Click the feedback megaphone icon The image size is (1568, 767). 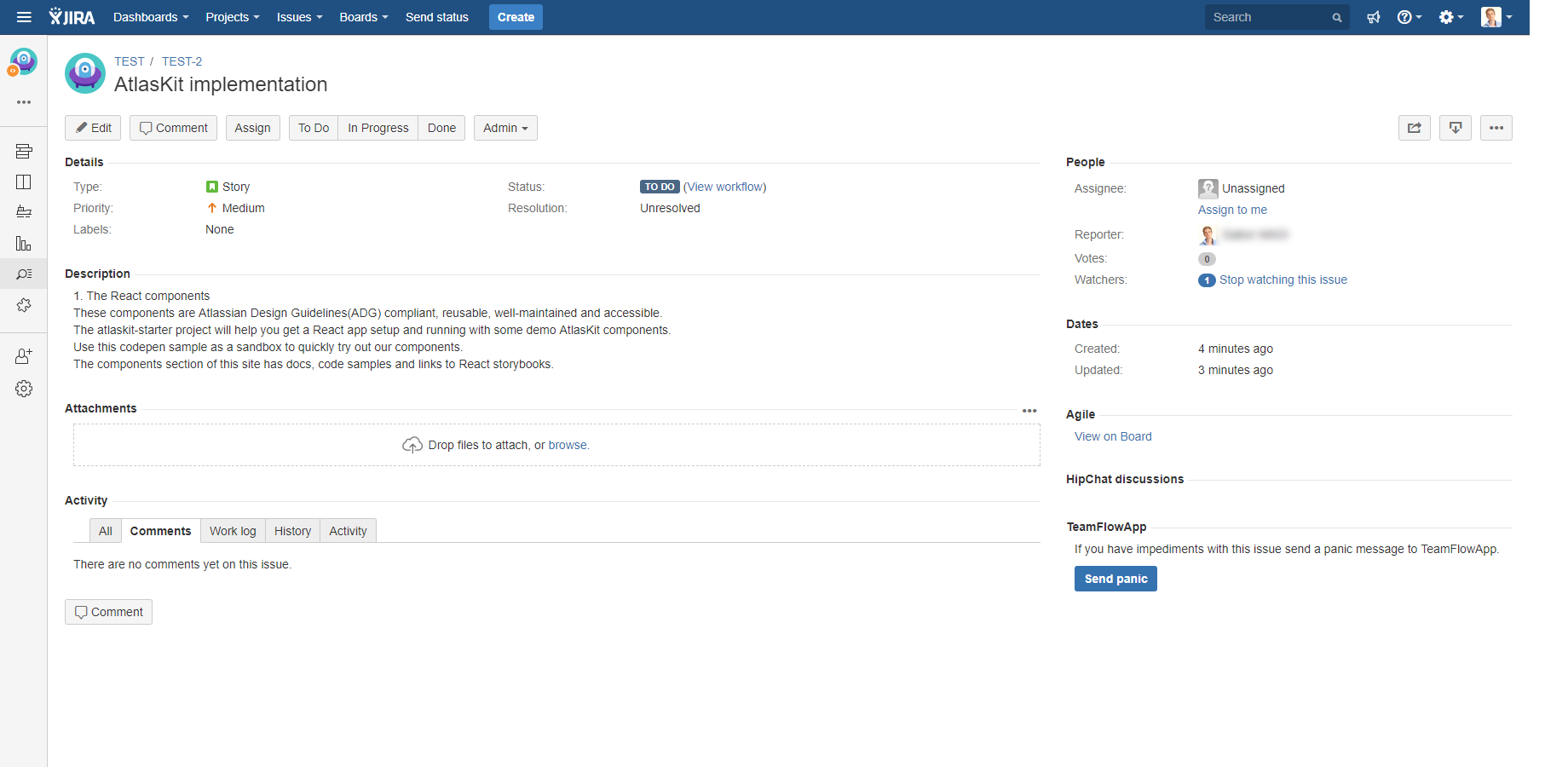click(1374, 17)
